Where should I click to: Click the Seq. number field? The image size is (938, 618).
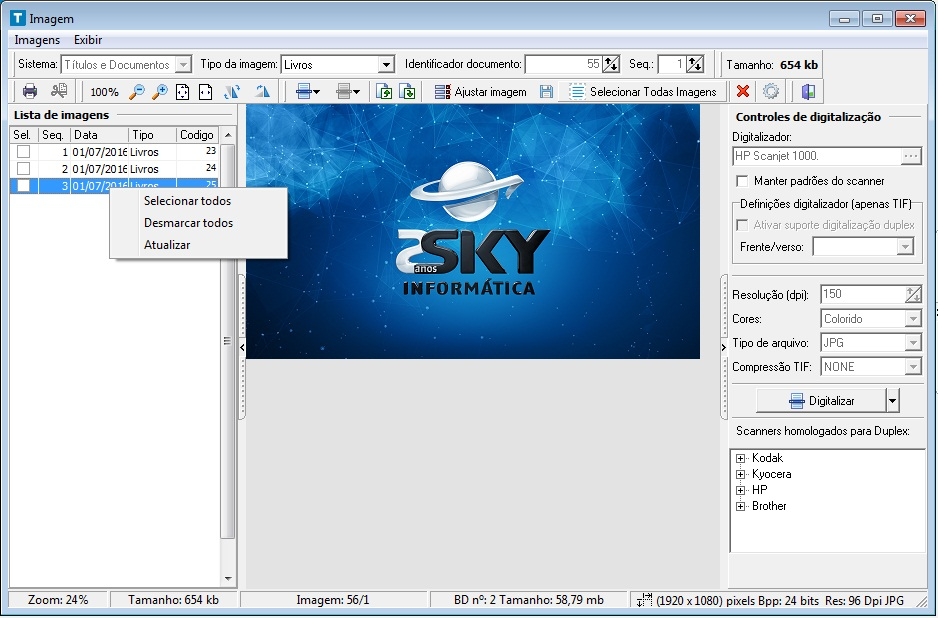tap(671, 64)
